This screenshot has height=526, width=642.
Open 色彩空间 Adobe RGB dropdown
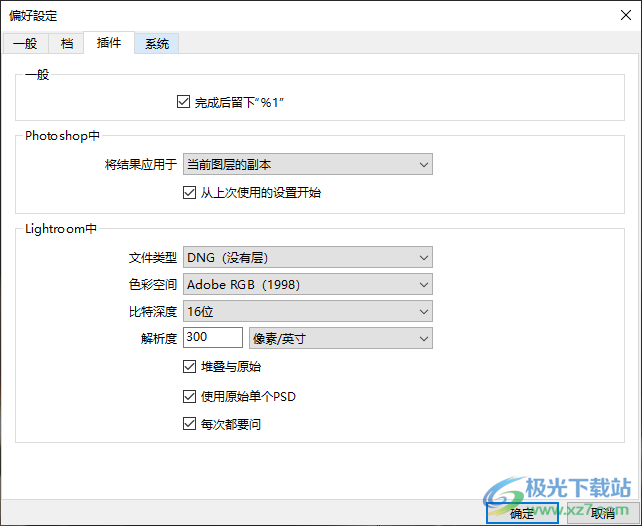pos(307,284)
